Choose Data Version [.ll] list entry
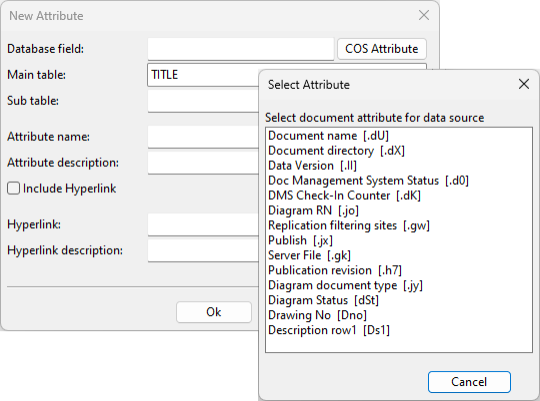This screenshot has width=540, height=401. 312,166
